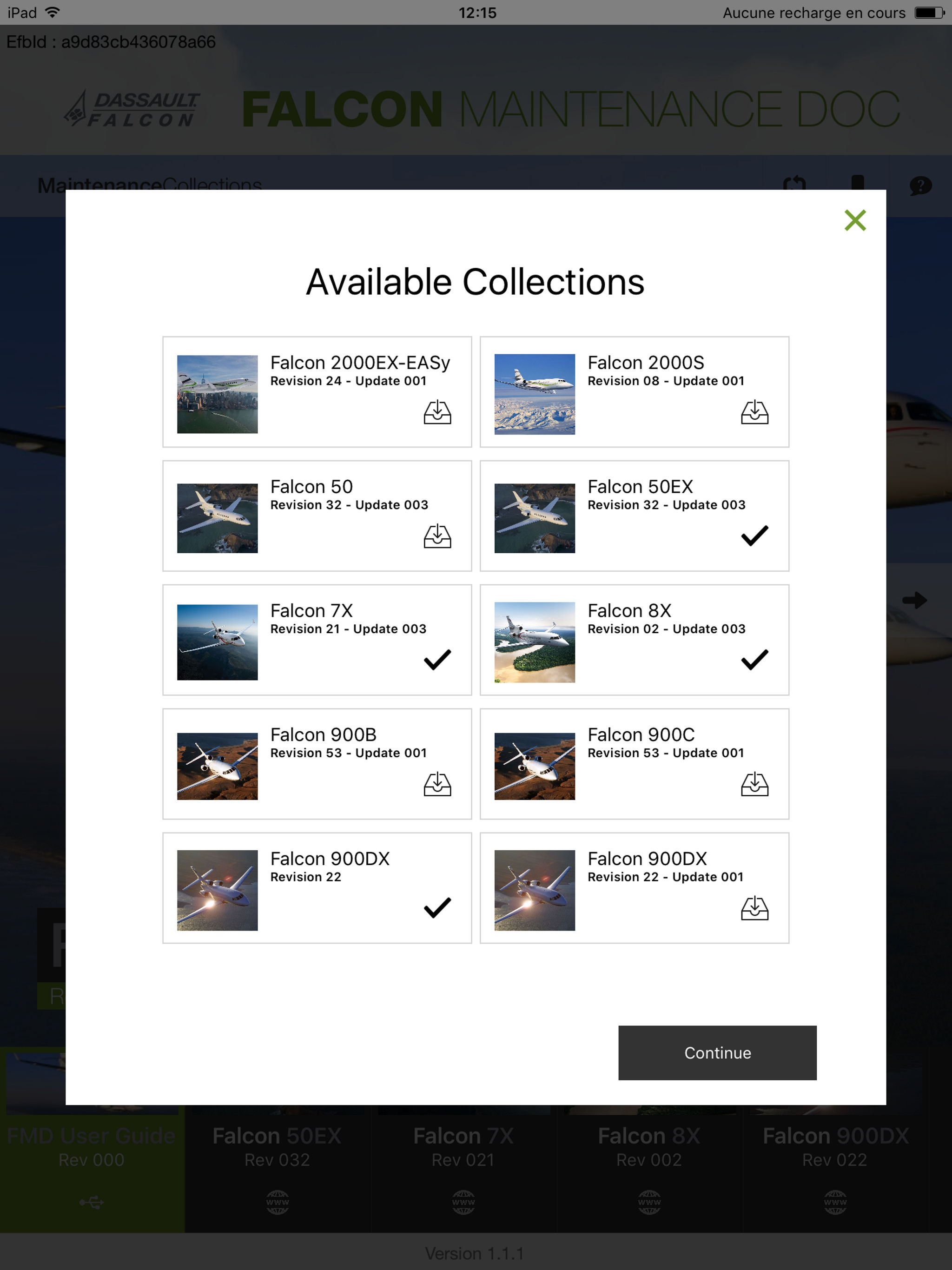952x1270 pixels.
Task: Toggle the Falcon 50EX checkmark
Action: coord(754,536)
